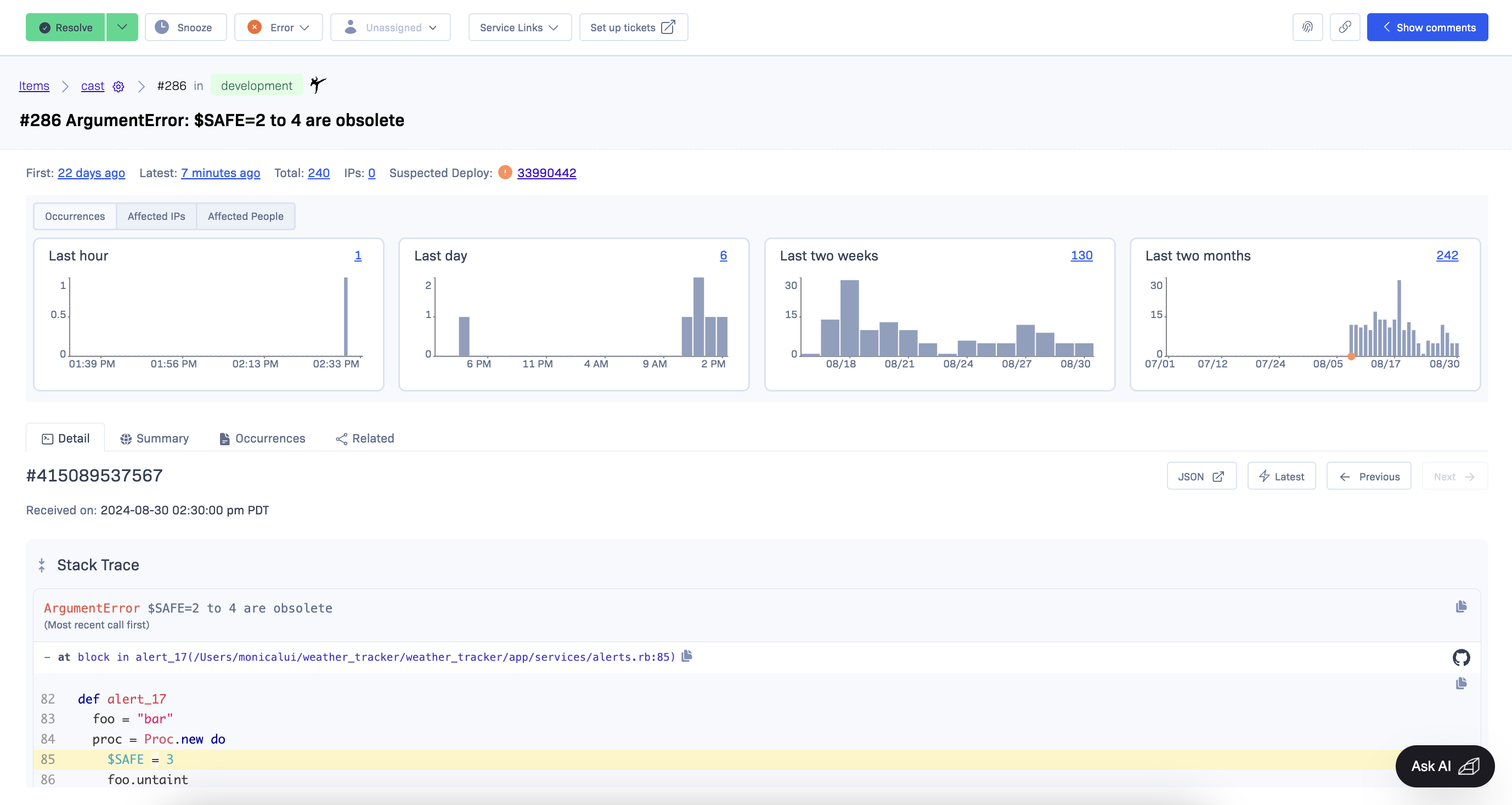The width and height of the screenshot is (1512, 805).
Task: Click the GitHub icon beside stack frame
Action: (1461, 657)
